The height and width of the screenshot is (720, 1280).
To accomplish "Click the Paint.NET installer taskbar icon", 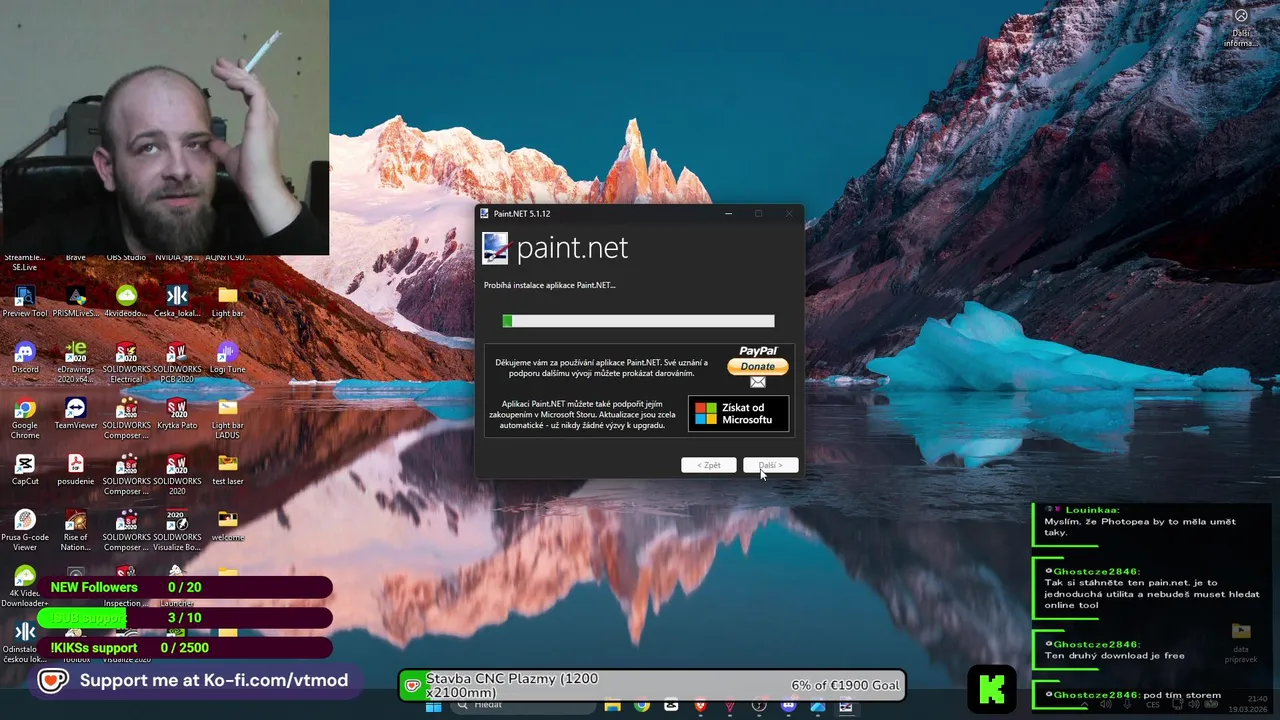I will point(846,706).
